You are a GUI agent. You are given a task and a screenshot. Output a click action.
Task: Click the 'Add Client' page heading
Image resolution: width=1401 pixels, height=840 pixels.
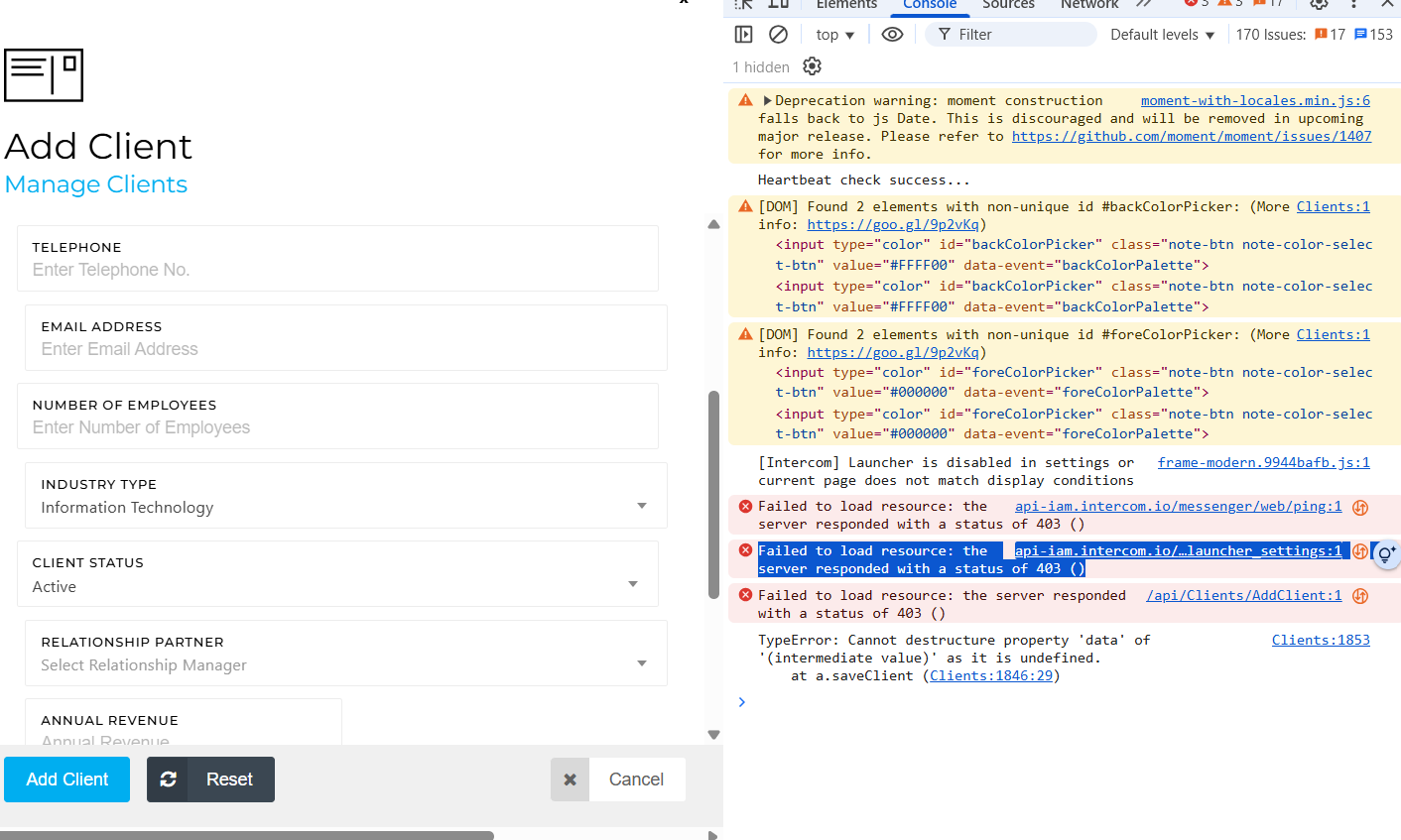[98, 147]
